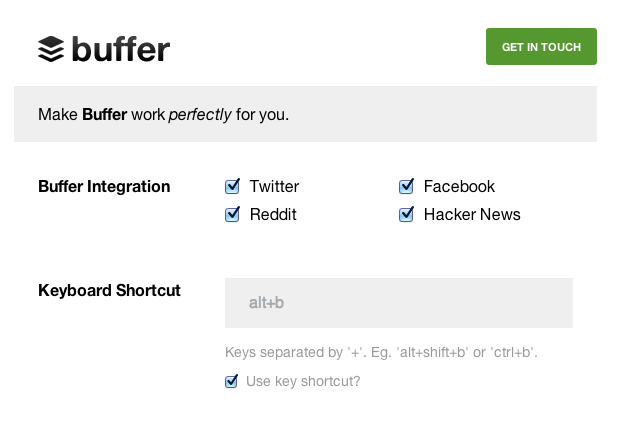The width and height of the screenshot is (635, 421).
Task: Click the "Use key shortcut?" label
Action: click(303, 381)
